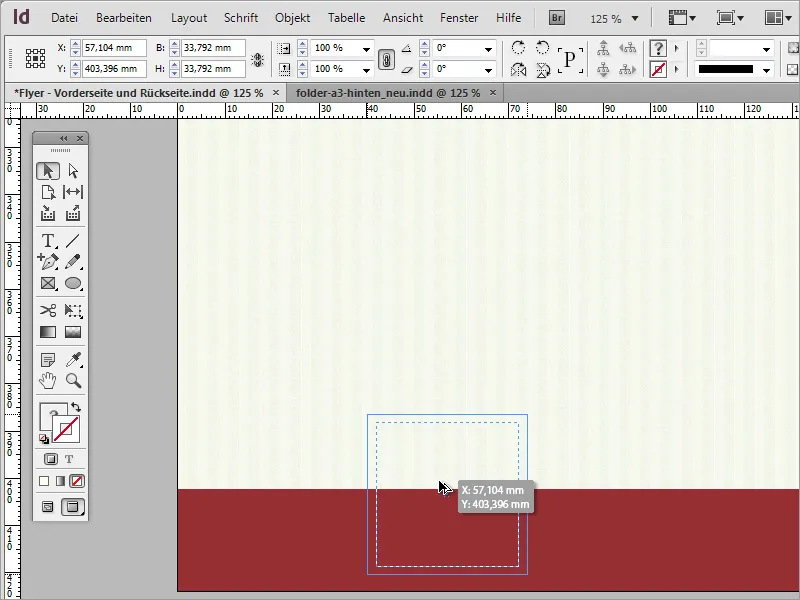Click the height H input field
The height and width of the screenshot is (600, 800).
click(x=213, y=69)
